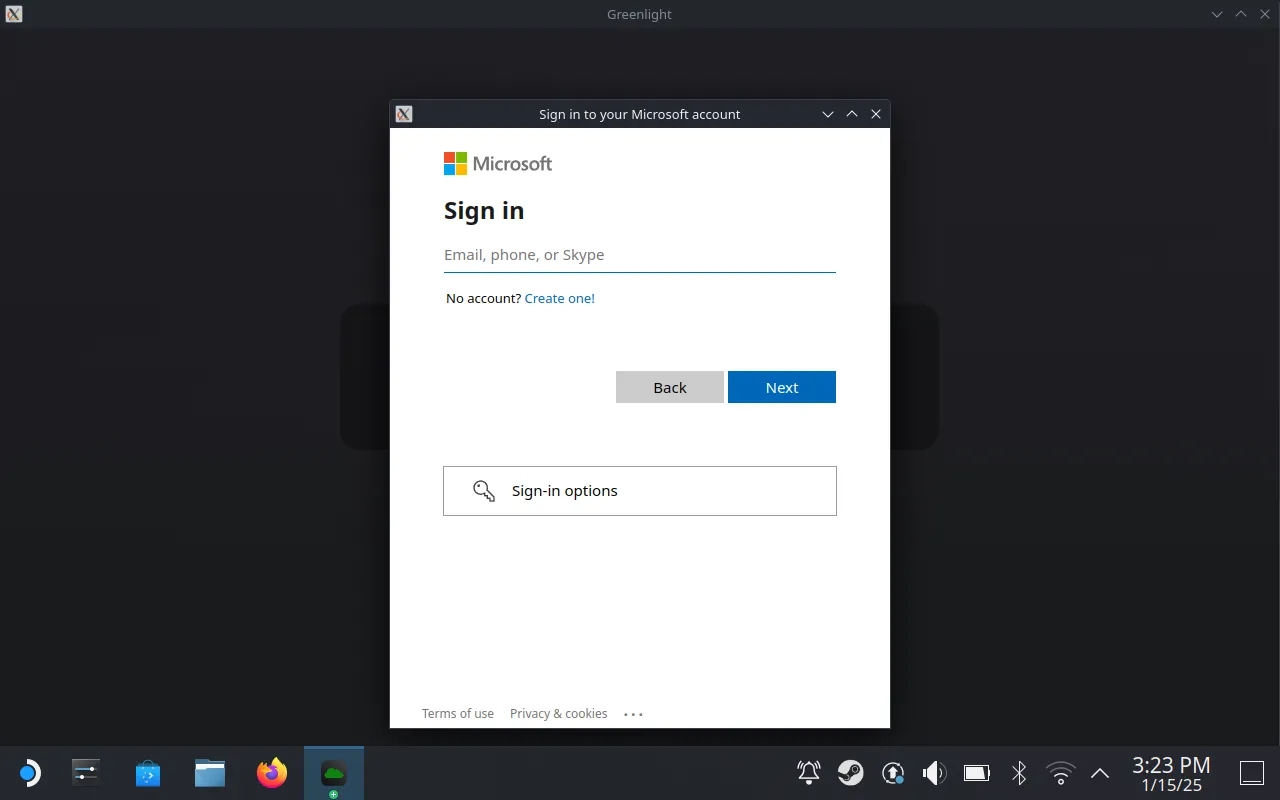Select the key icon next to Sign-in options

pyautogui.click(x=483, y=490)
